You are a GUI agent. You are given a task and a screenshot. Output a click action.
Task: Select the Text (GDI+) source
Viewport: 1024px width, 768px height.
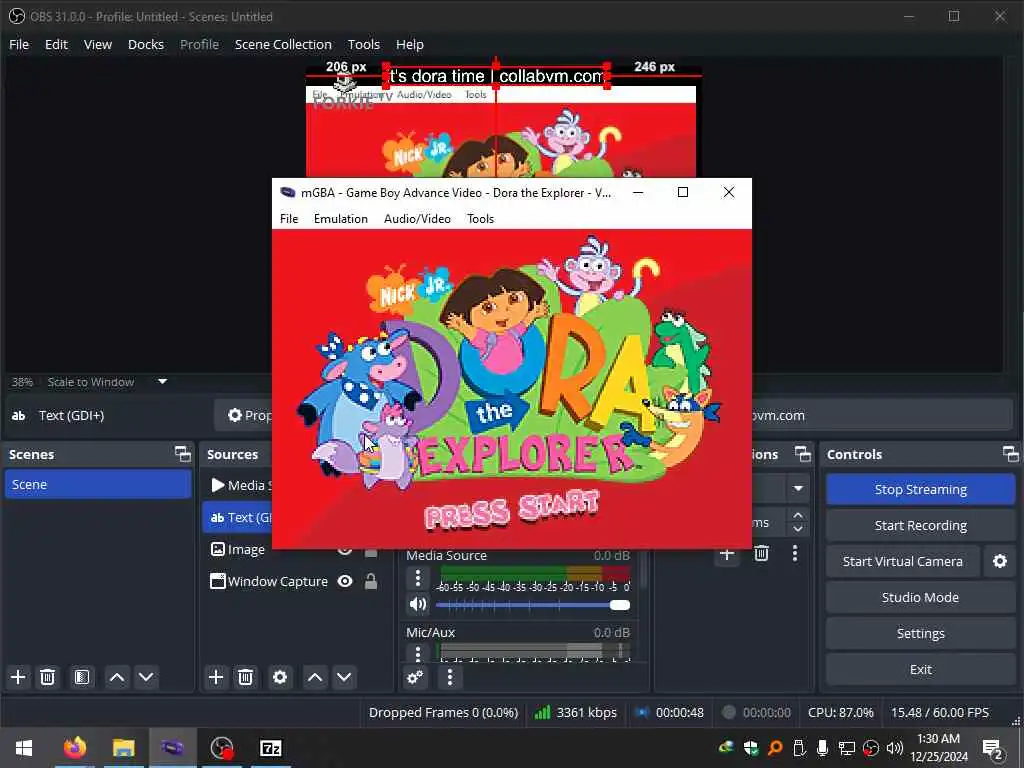pyautogui.click(x=238, y=517)
